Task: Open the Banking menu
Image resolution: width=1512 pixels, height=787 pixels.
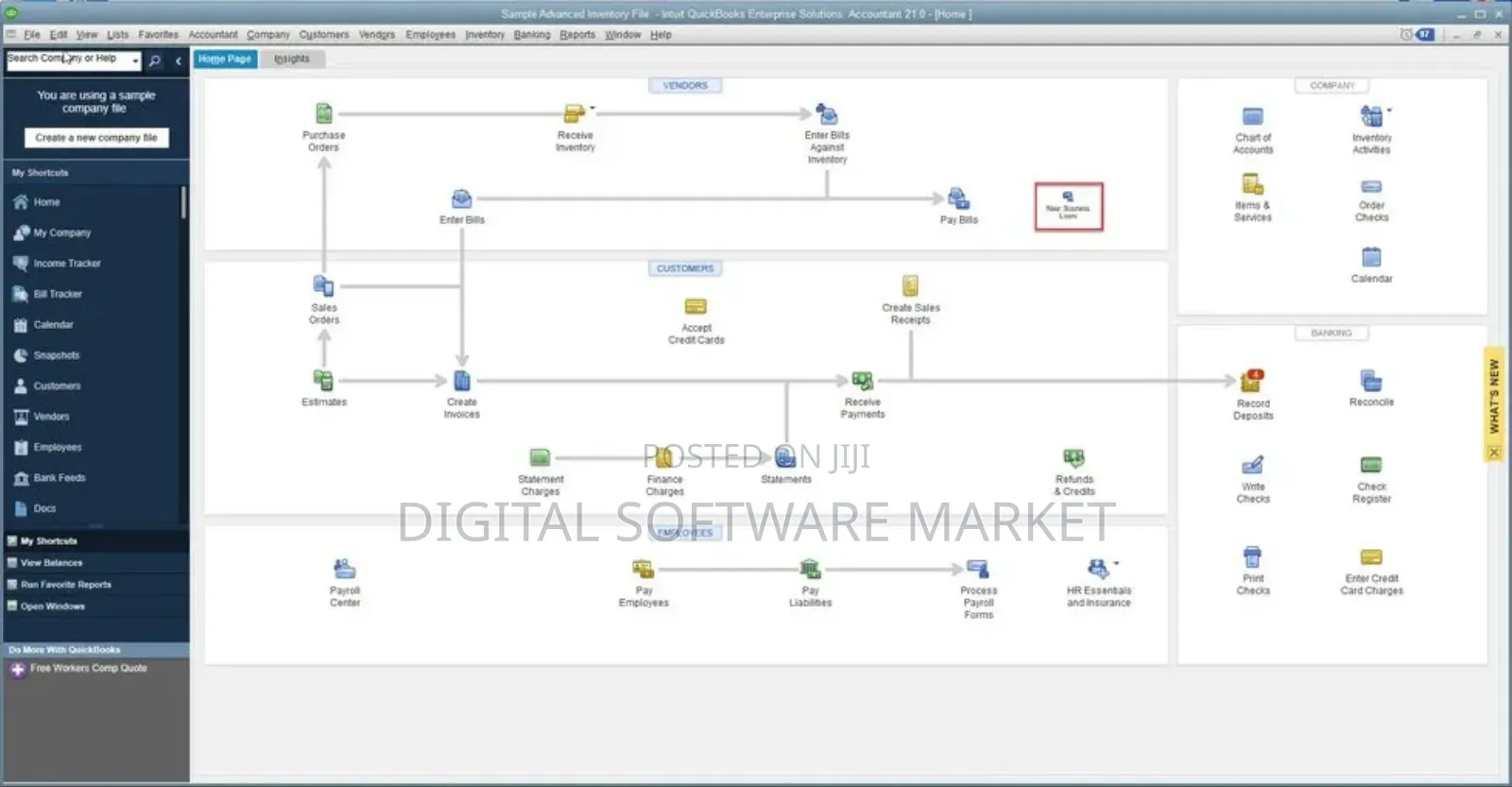Action: click(x=532, y=35)
